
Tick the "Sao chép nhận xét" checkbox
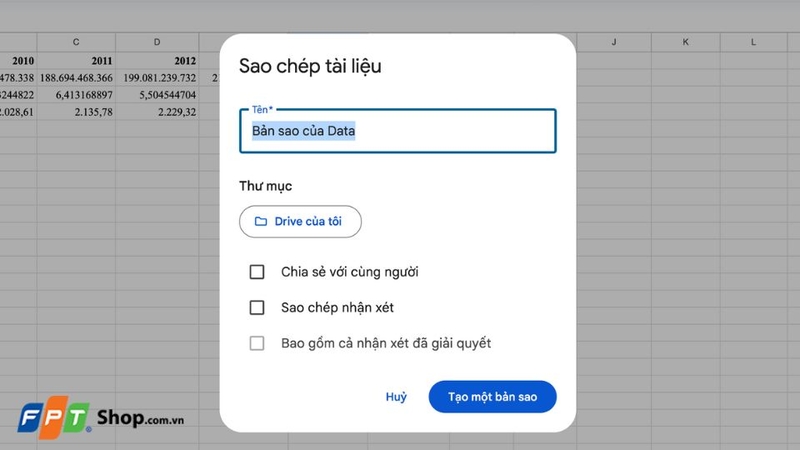click(257, 308)
